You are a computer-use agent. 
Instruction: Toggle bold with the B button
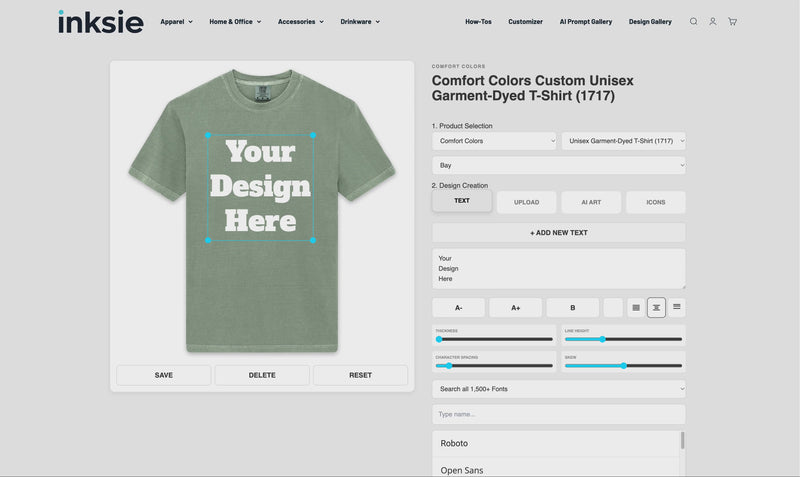573,308
